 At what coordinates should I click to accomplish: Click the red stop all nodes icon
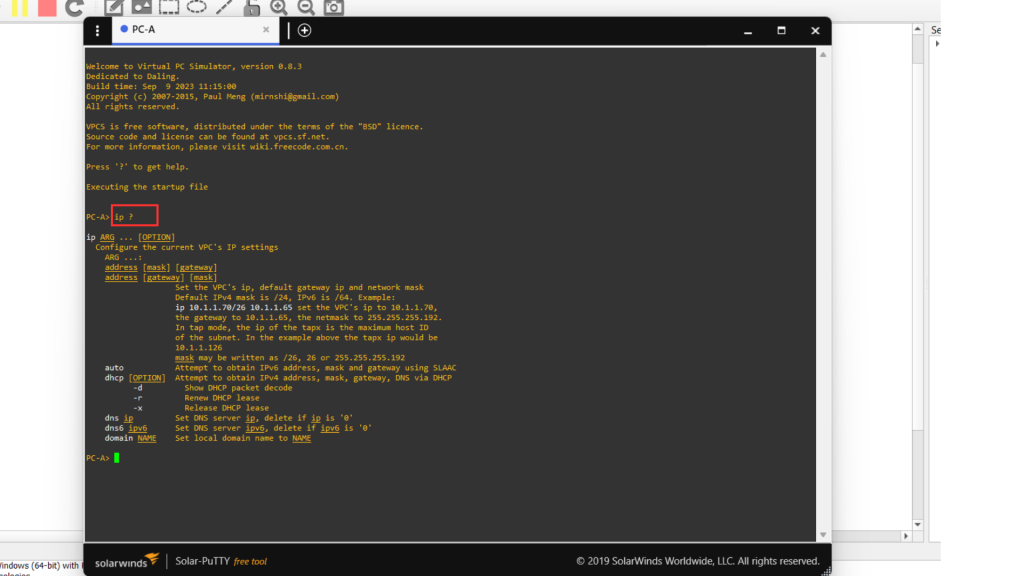[x=46, y=6]
